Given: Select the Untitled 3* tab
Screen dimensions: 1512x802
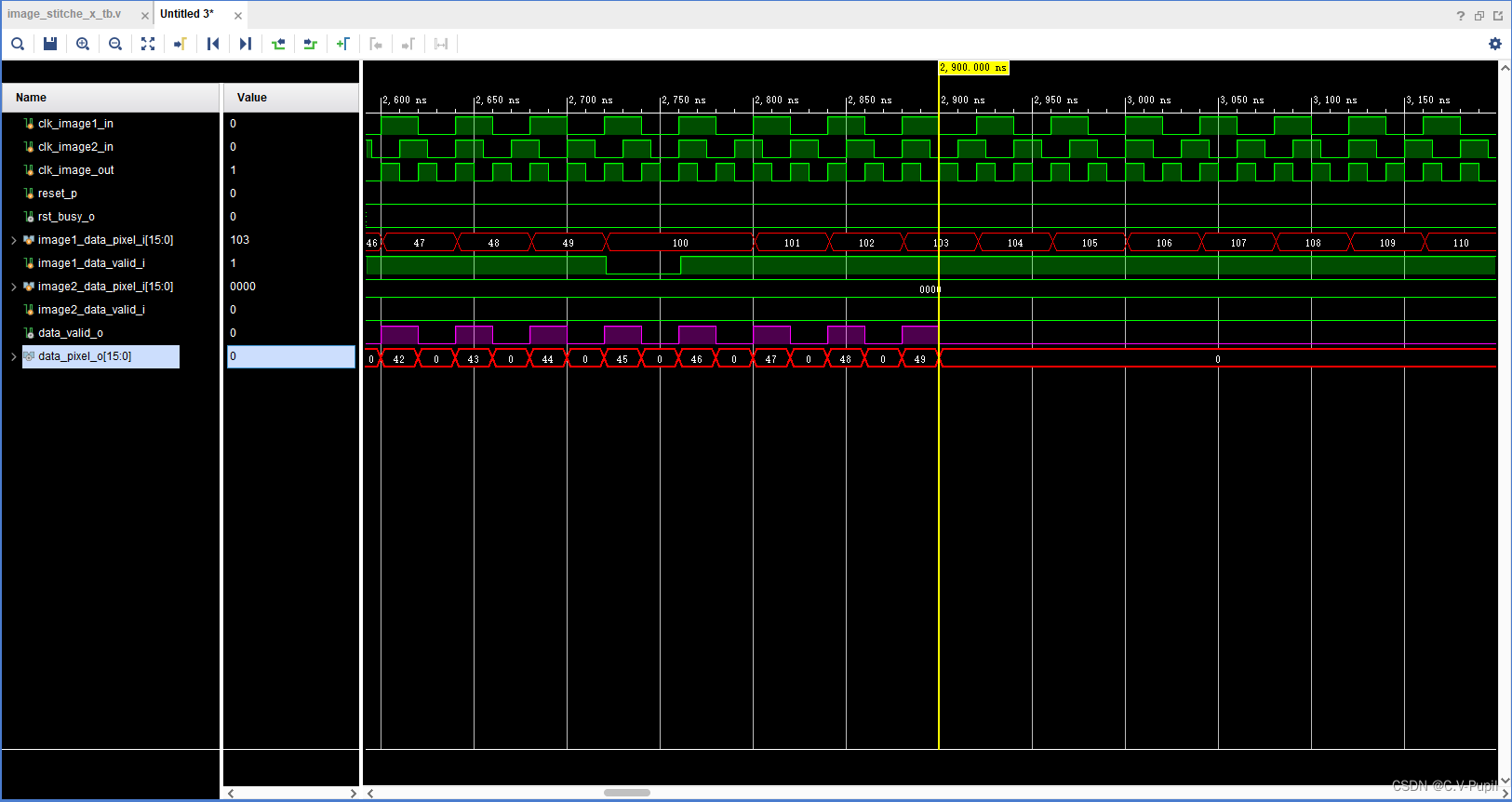Looking at the screenshot, I should [187, 14].
